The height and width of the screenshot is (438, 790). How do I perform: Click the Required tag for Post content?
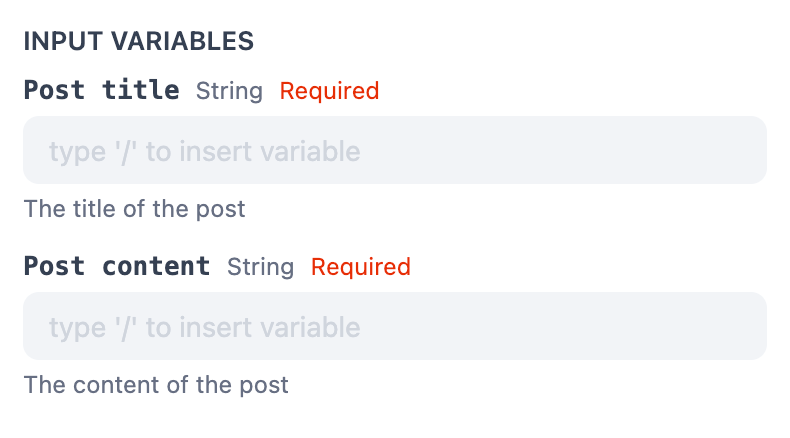pos(361,268)
